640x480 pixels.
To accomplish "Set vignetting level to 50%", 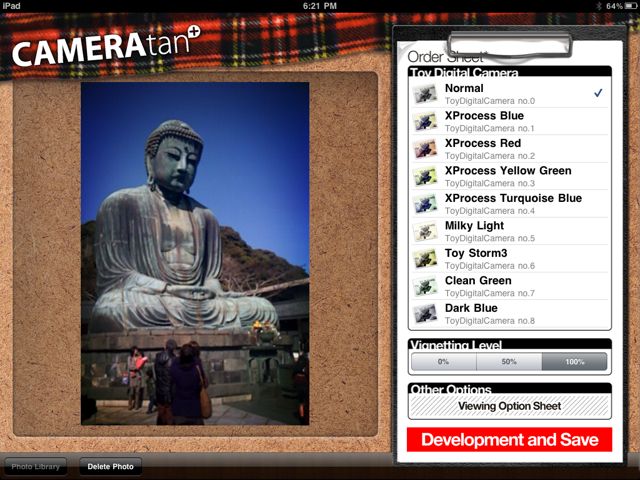I will (x=509, y=362).
